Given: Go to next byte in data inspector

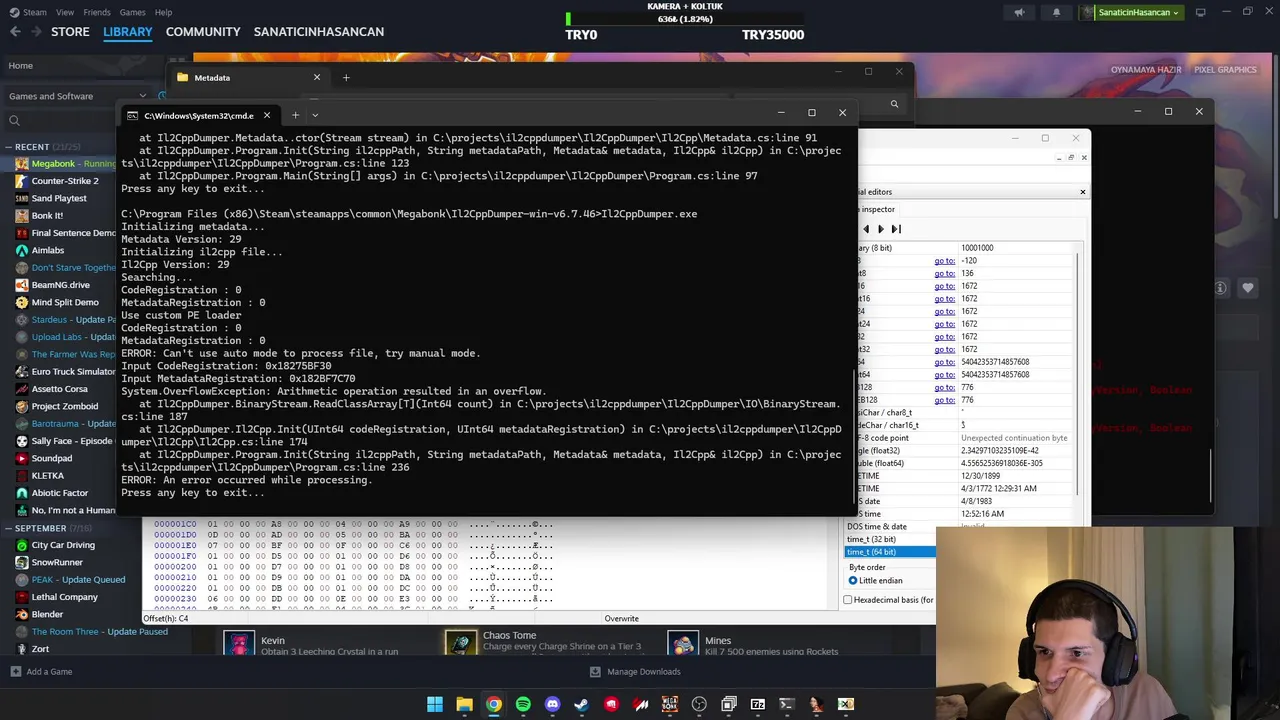Looking at the screenshot, I should click(881, 229).
